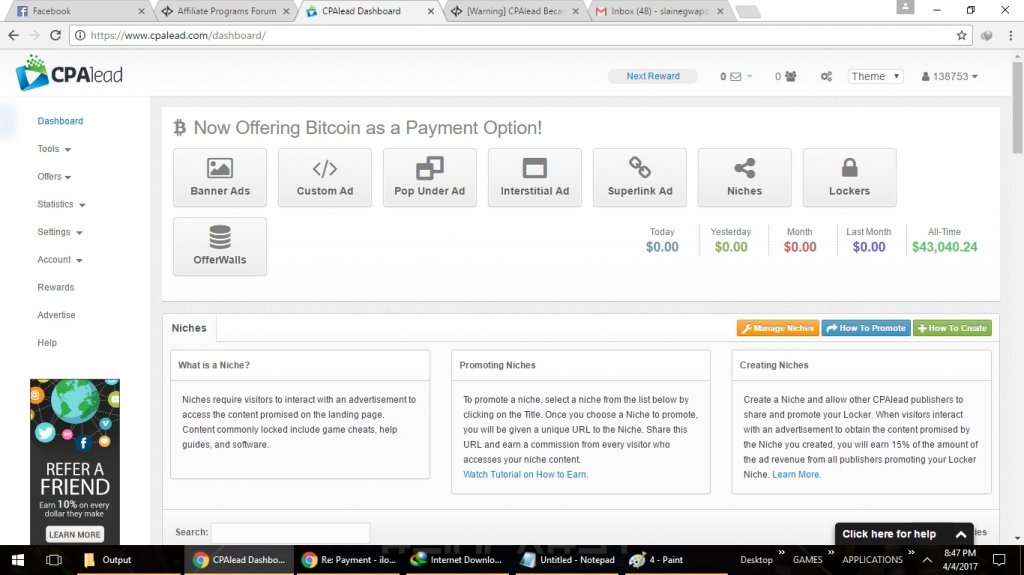This screenshot has height=575, width=1024.
Task: Expand the Statistics sidebar menu
Action: click(61, 205)
